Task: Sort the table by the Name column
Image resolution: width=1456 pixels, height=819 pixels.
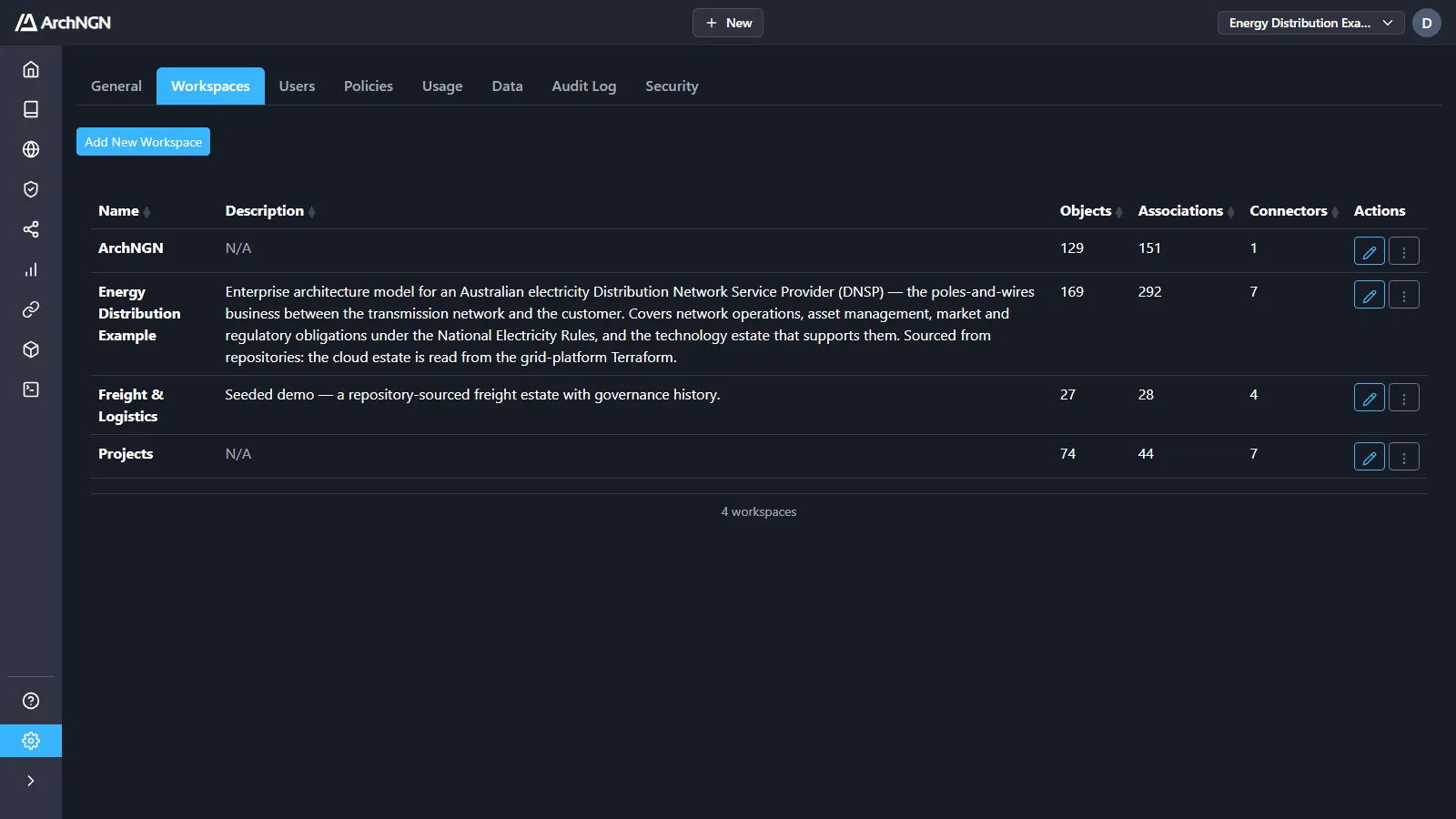Action: click(x=125, y=211)
